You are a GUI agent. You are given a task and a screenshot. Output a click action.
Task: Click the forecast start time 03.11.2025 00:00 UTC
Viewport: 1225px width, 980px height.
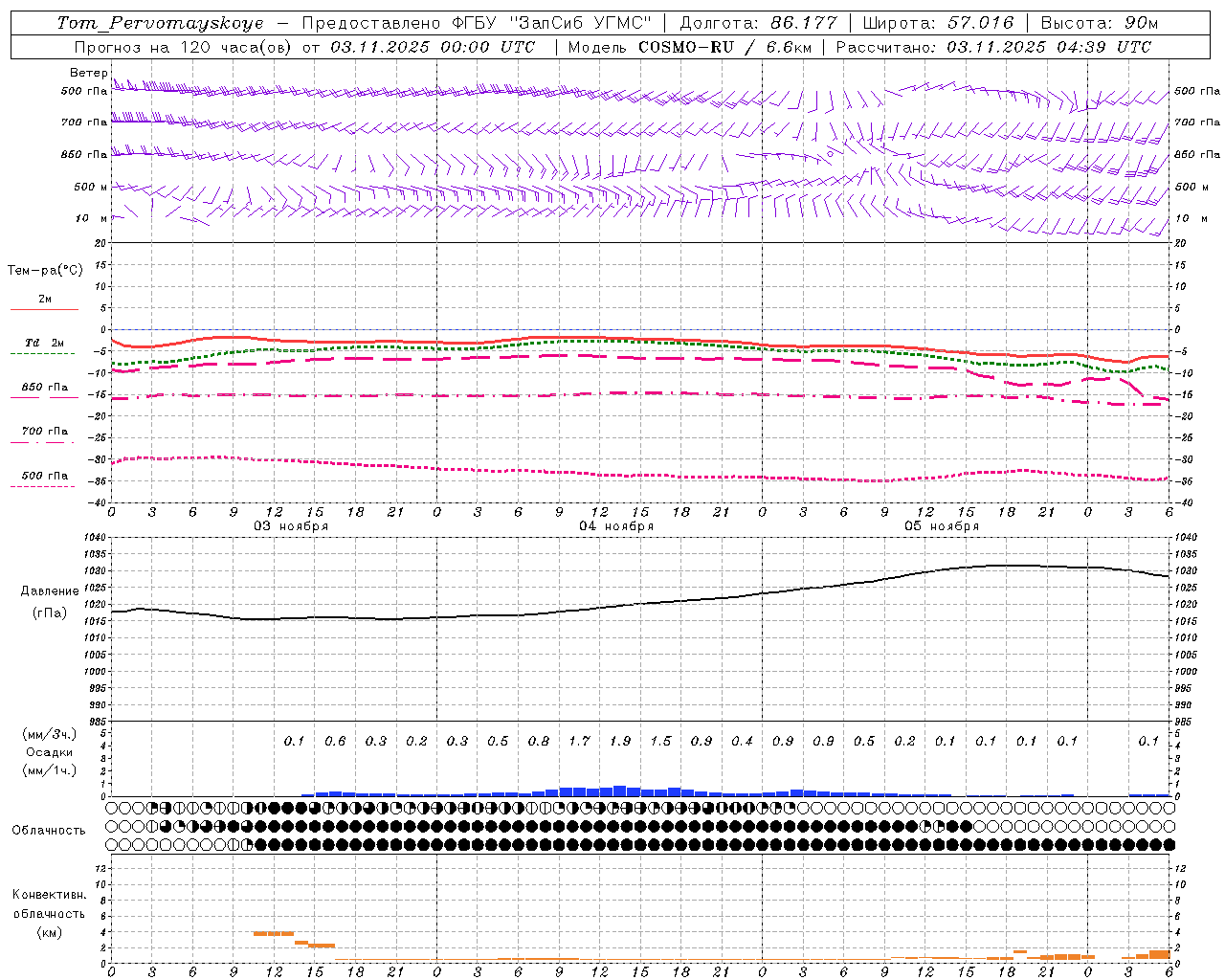click(433, 47)
